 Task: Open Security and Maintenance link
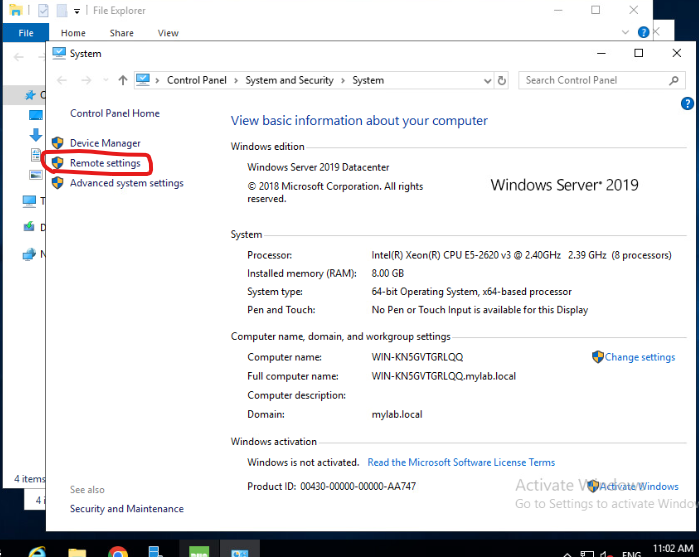(x=127, y=508)
